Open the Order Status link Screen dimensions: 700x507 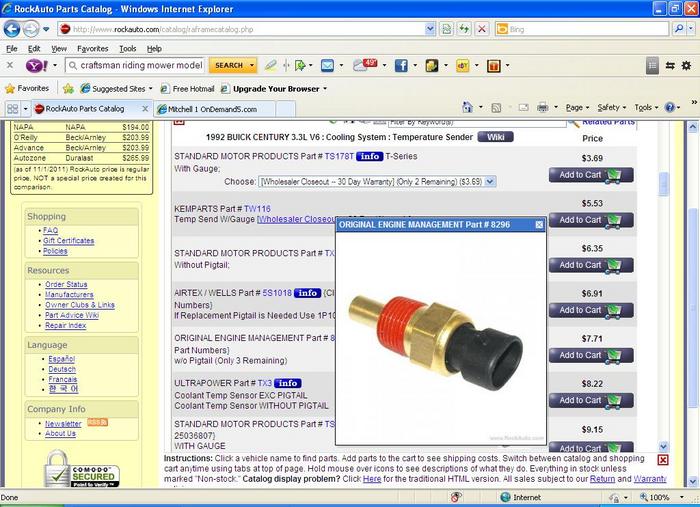66,284
